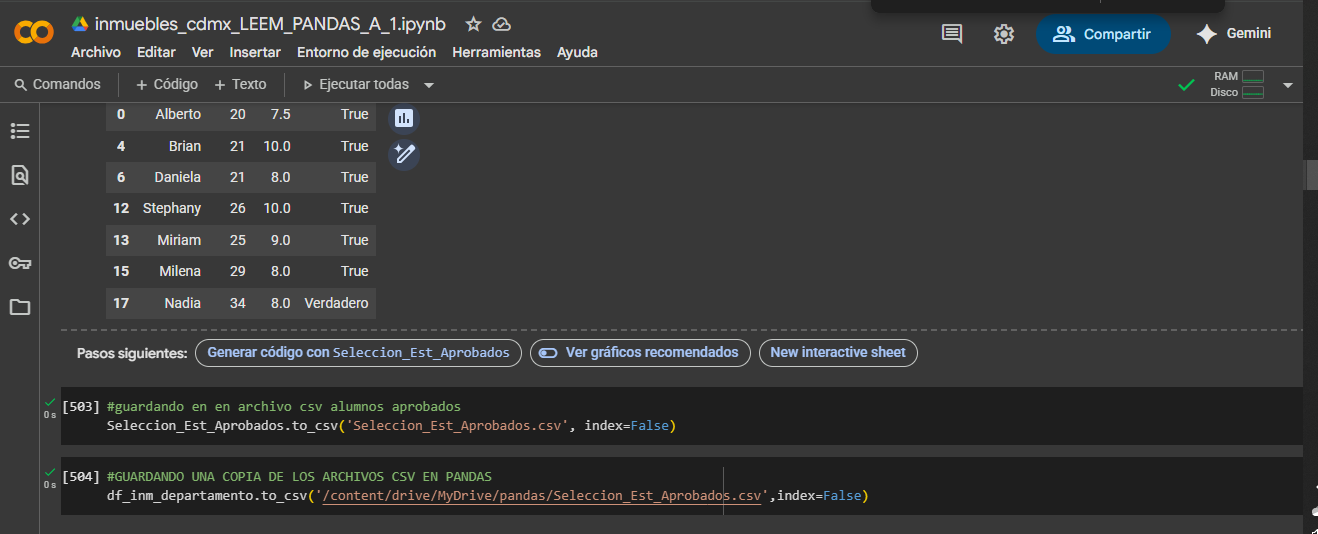Click the 'Miriam' table cell
Screen dimensions: 1318x534
click(179, 240)
